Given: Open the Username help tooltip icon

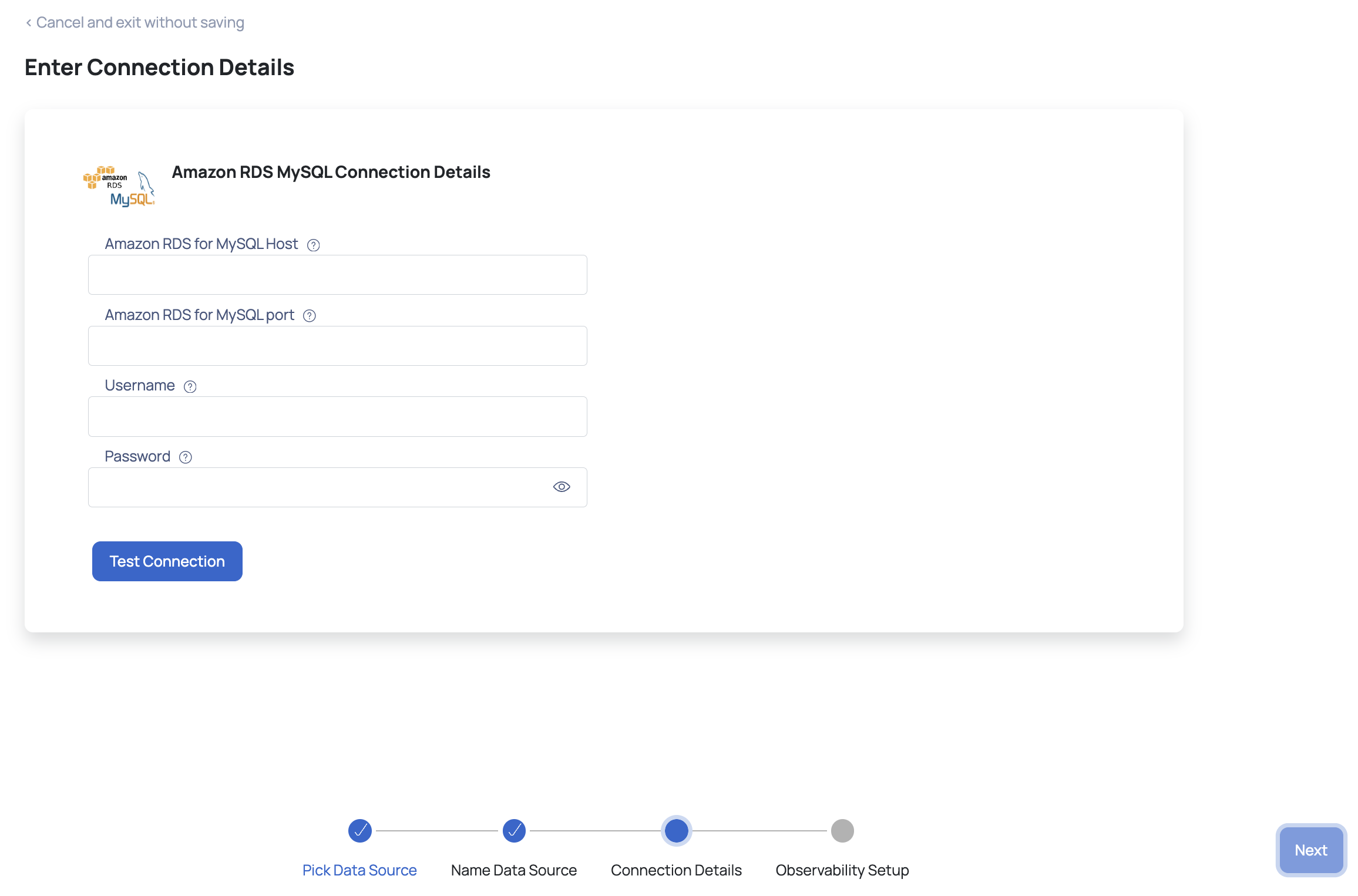Looking at the screenshot, I should point(190,386).
